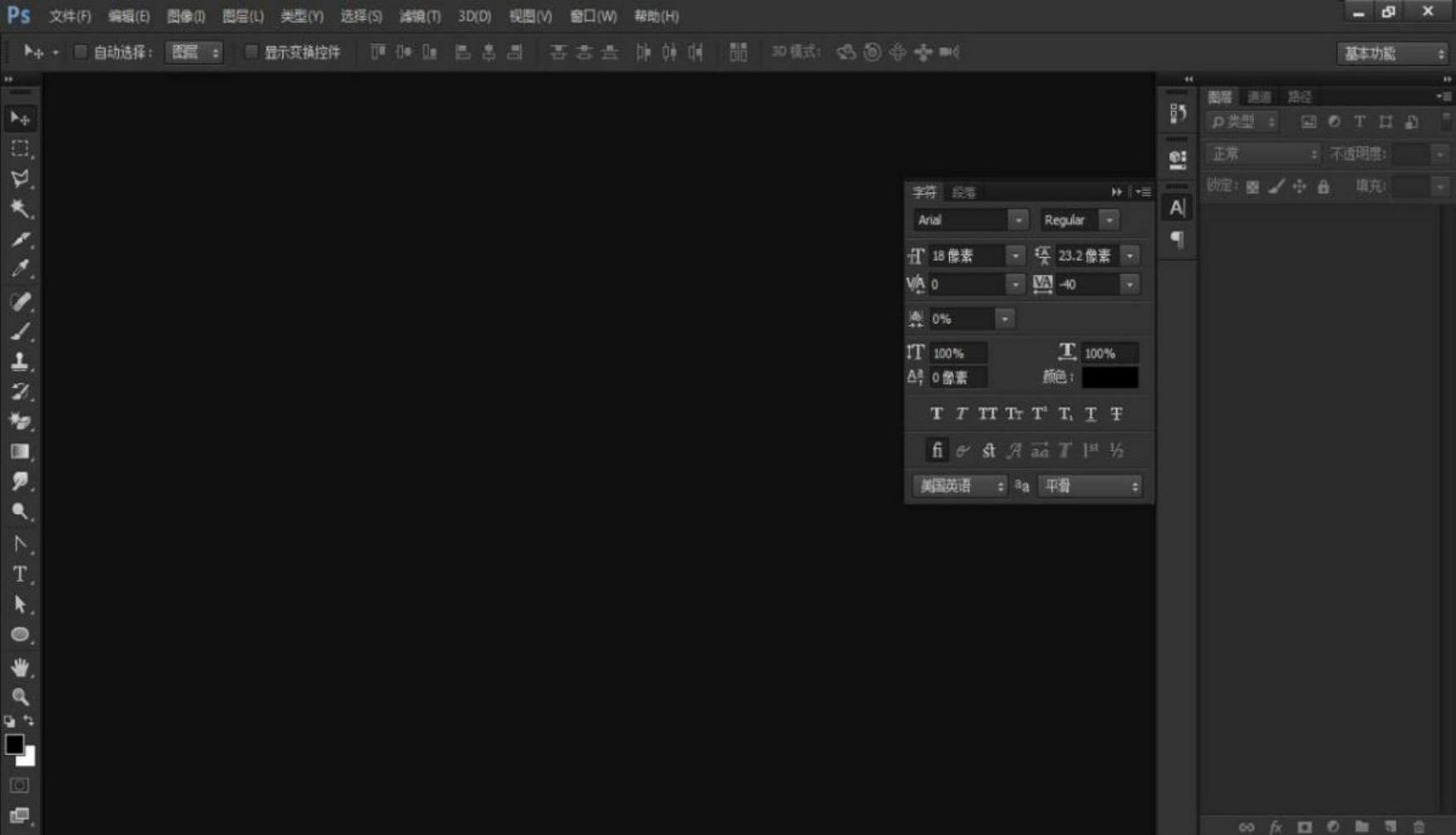The height and width of the screenshot is (835, 1456).
Task: Select the Rectangular Marquee tool
Action: [20, 149]
